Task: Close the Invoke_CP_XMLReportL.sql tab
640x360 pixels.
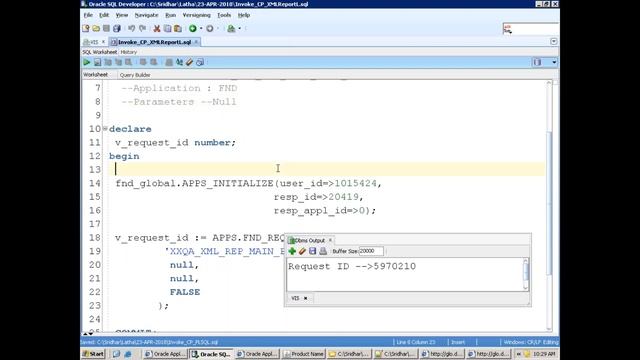Action: [196, 42]
